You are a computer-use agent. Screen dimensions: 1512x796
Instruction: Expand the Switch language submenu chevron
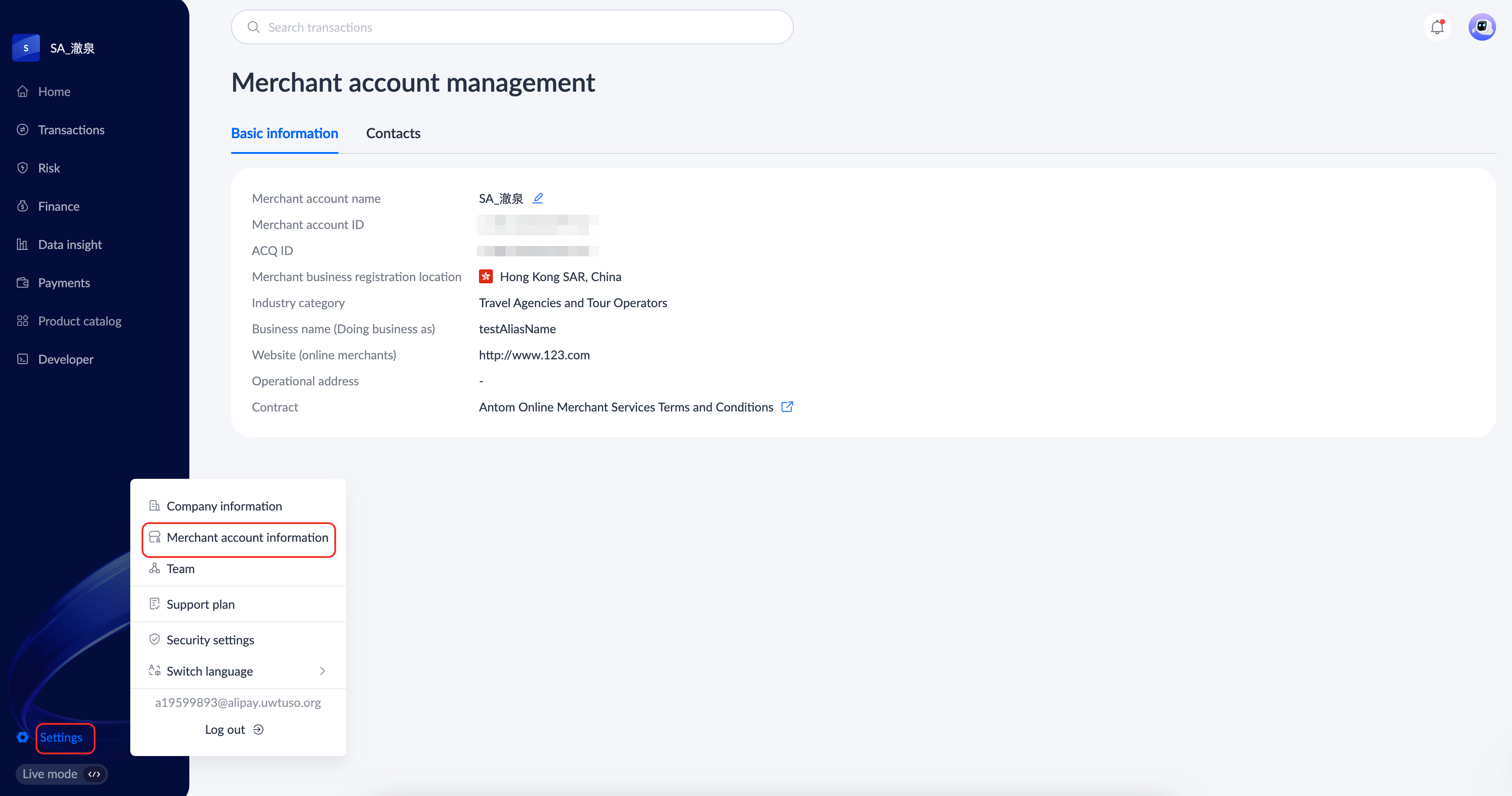click(322, 671)
